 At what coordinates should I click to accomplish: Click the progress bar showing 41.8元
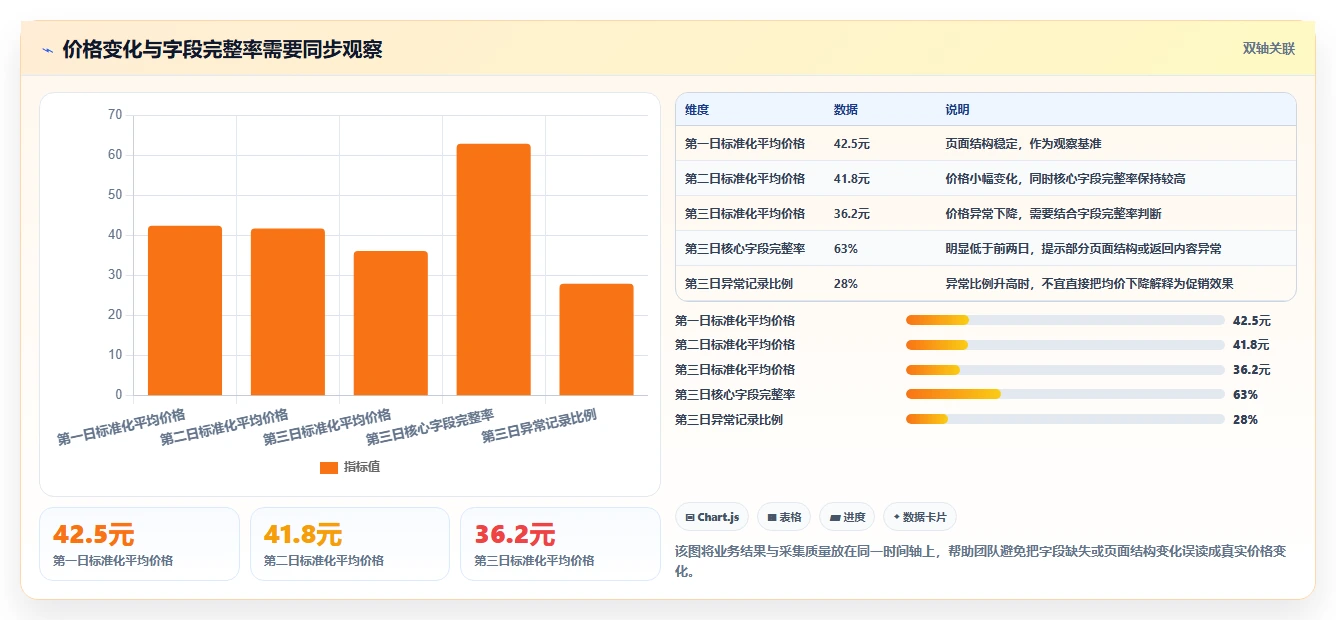coord(1065,345)
